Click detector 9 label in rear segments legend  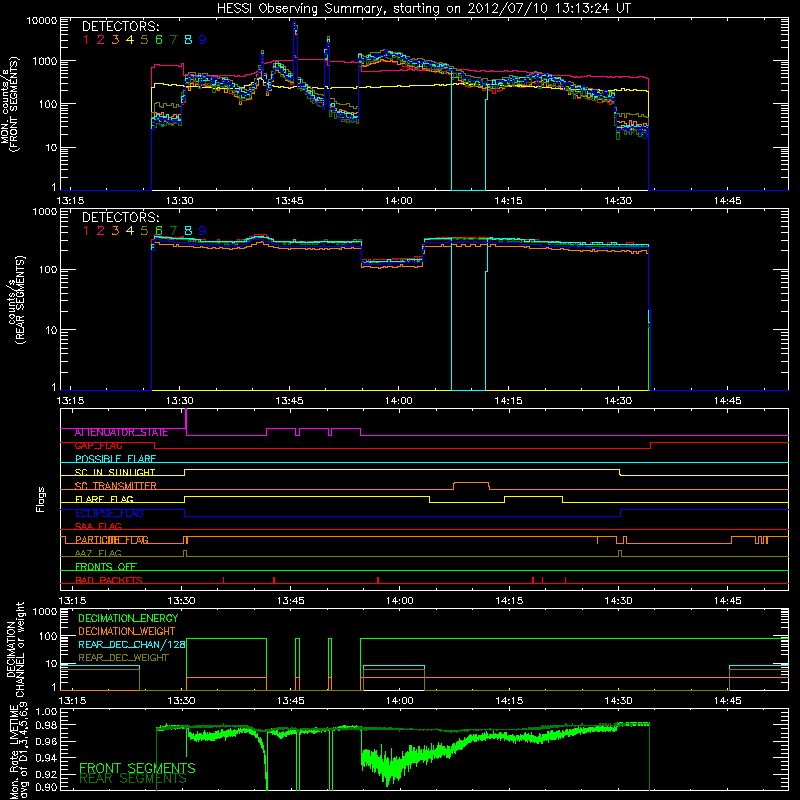click(x=203, y=231)
